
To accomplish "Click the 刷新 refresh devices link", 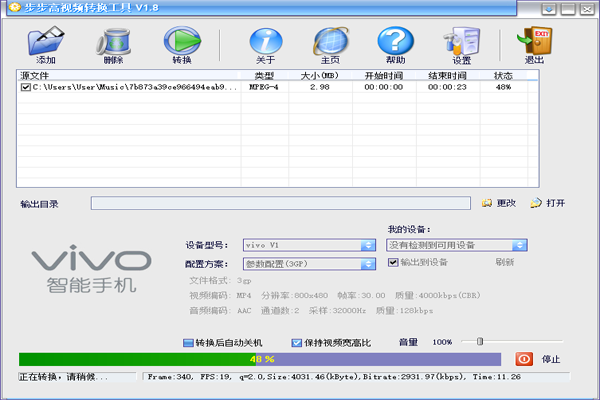I will (x=505, y=262).
